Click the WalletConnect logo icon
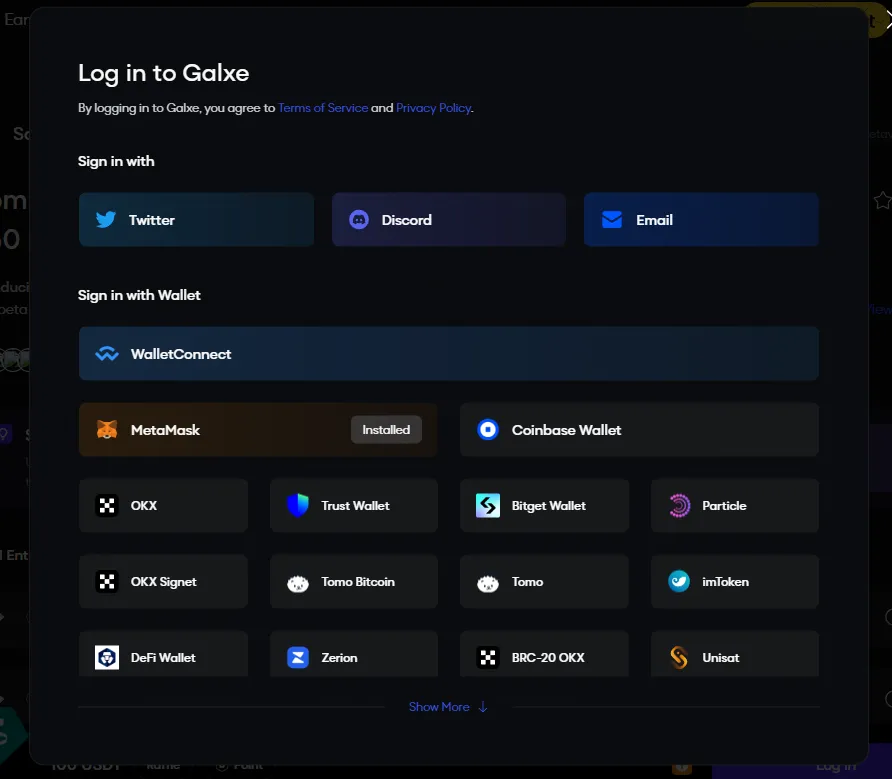The height and width of the screenshot is (779, 892). (x=107, y=354)
